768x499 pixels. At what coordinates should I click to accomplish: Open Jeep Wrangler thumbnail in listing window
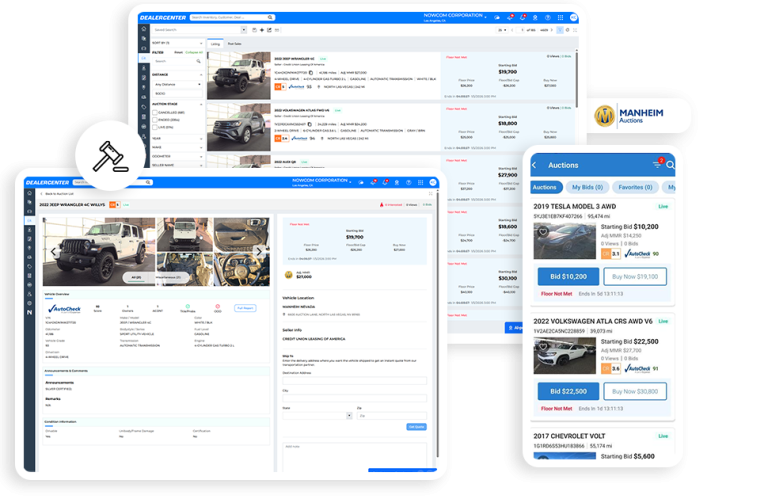(x=239, y=75)
